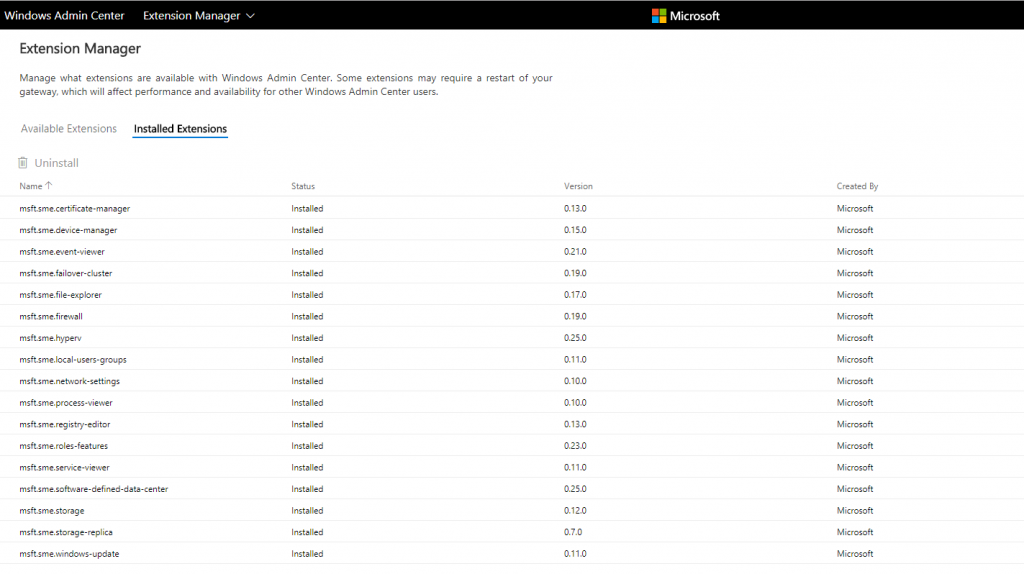Image resolution: width=1024 pixels, height=574 pixels.
Task: Select the msft.sme.device-manager extension
Action: tap(69, 230)
